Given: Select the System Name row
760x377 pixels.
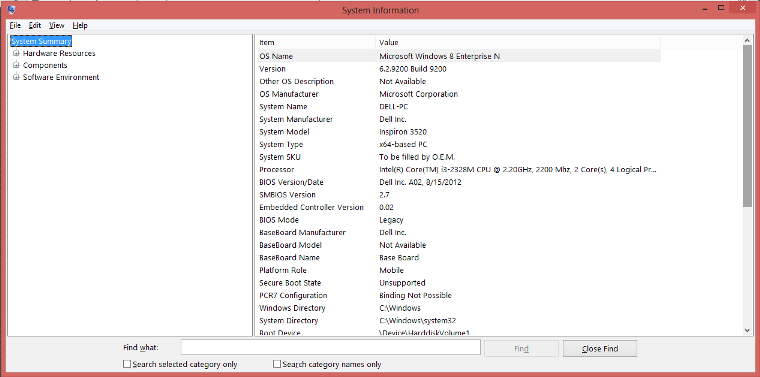Looking at the screenshot, I should click(x=458, y=107).
